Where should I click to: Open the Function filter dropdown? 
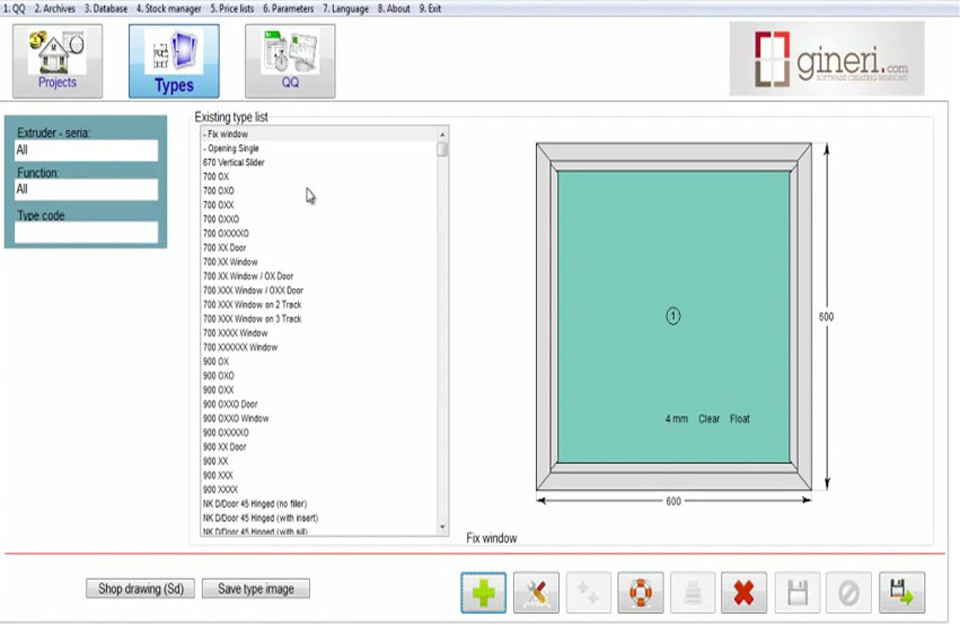tap(86, 190)
